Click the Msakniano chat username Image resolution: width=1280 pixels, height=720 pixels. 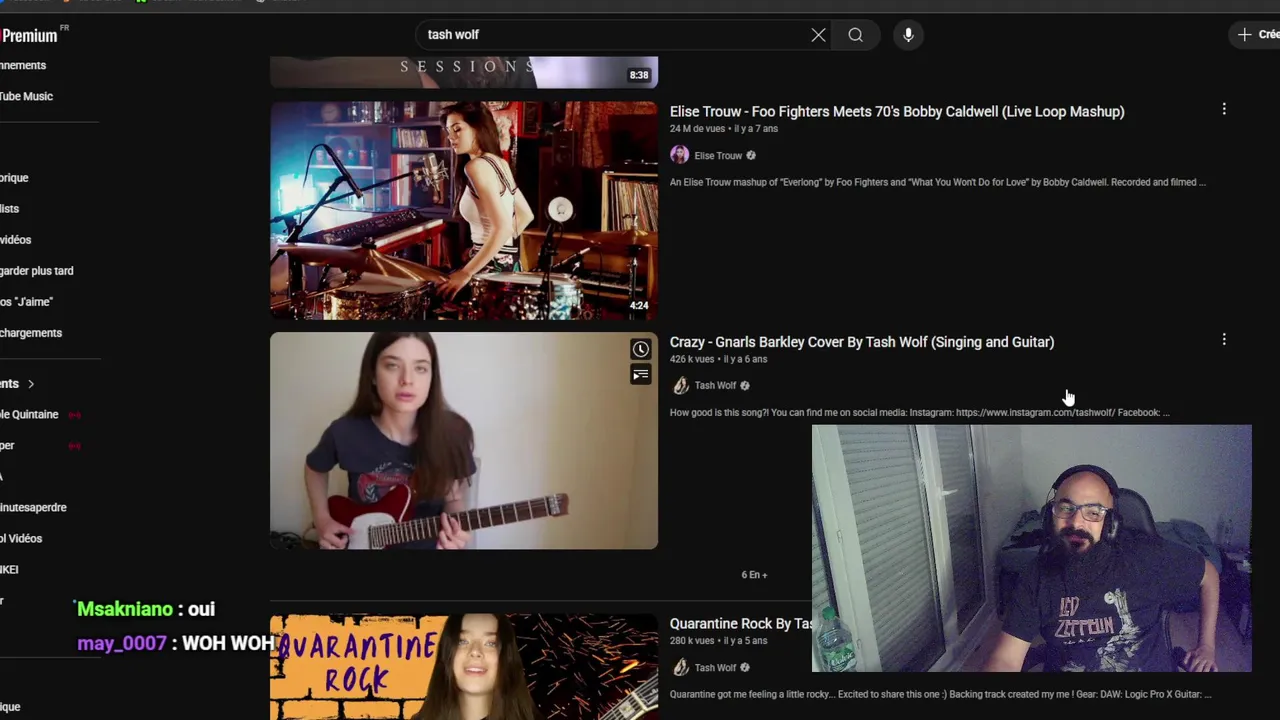click(125, 609)
